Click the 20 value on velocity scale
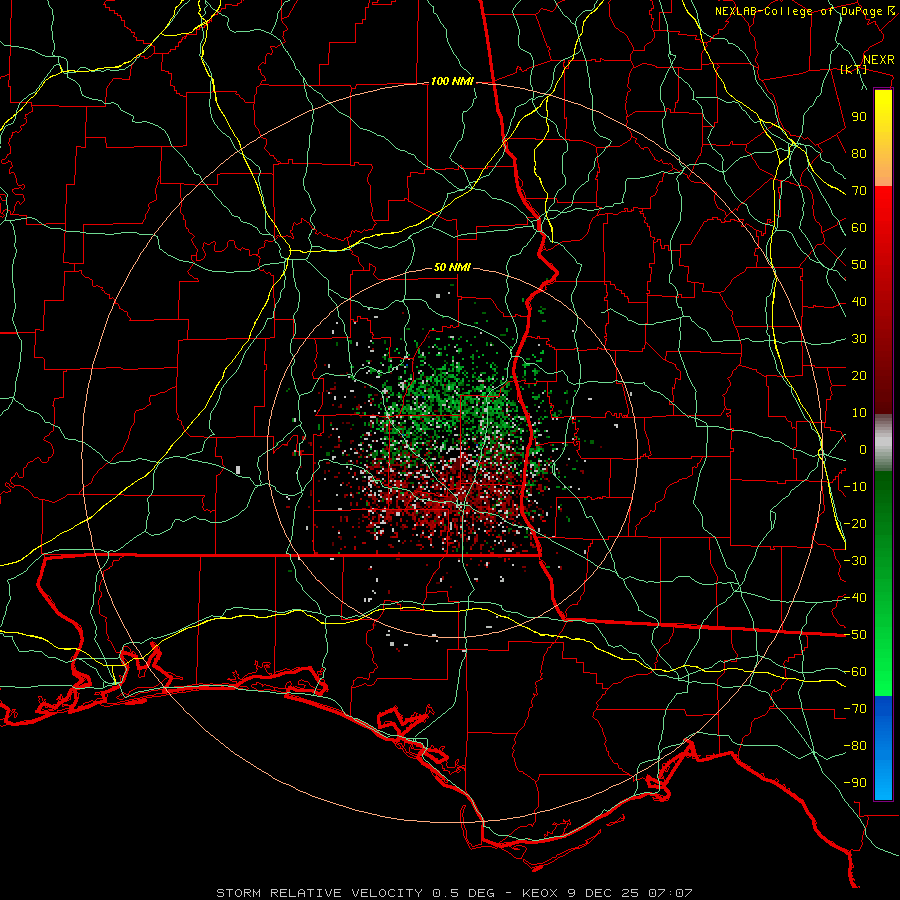The width and height of the screenshot is (900, 900). (859, 376)
